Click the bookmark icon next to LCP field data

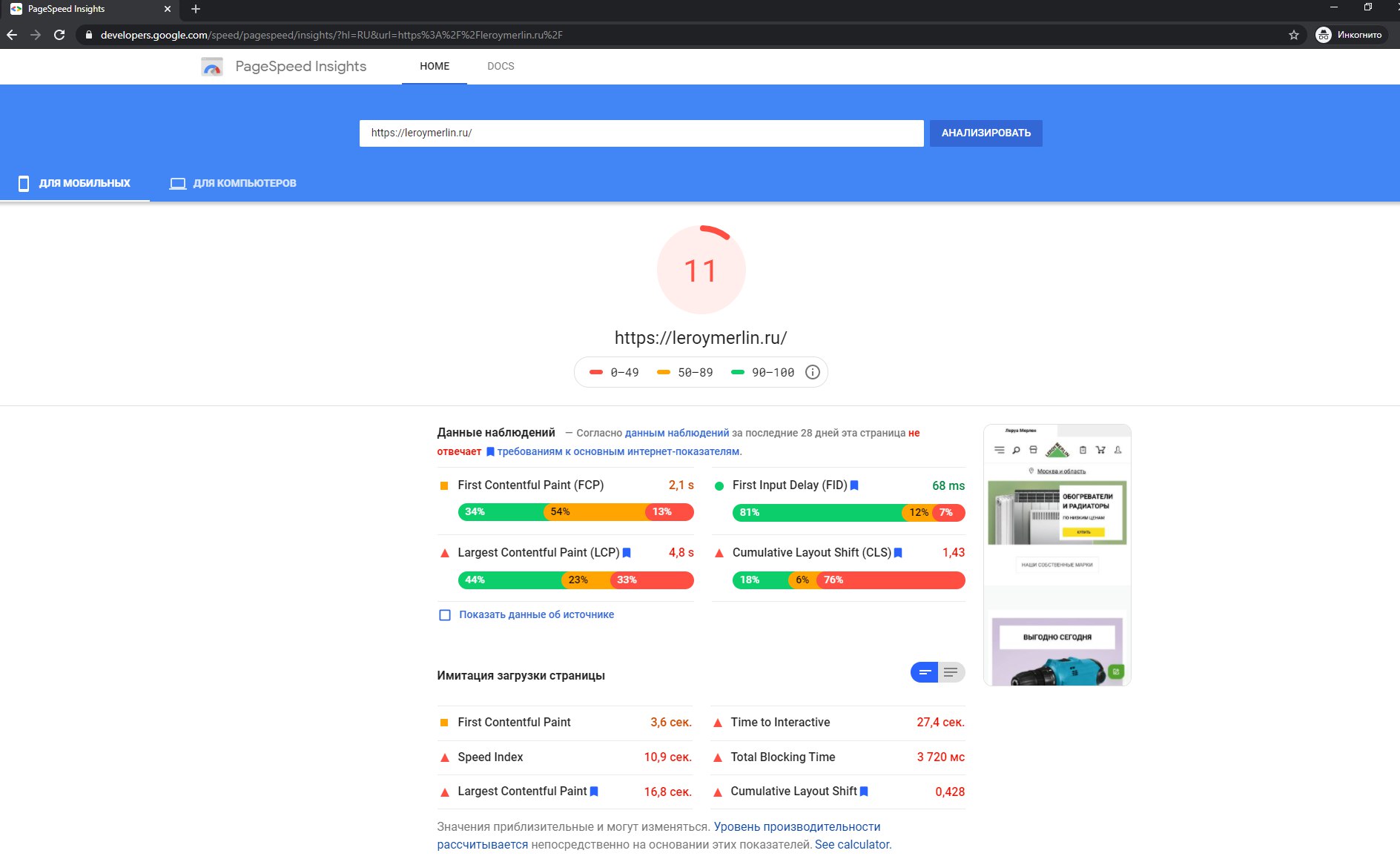(627, 553)
